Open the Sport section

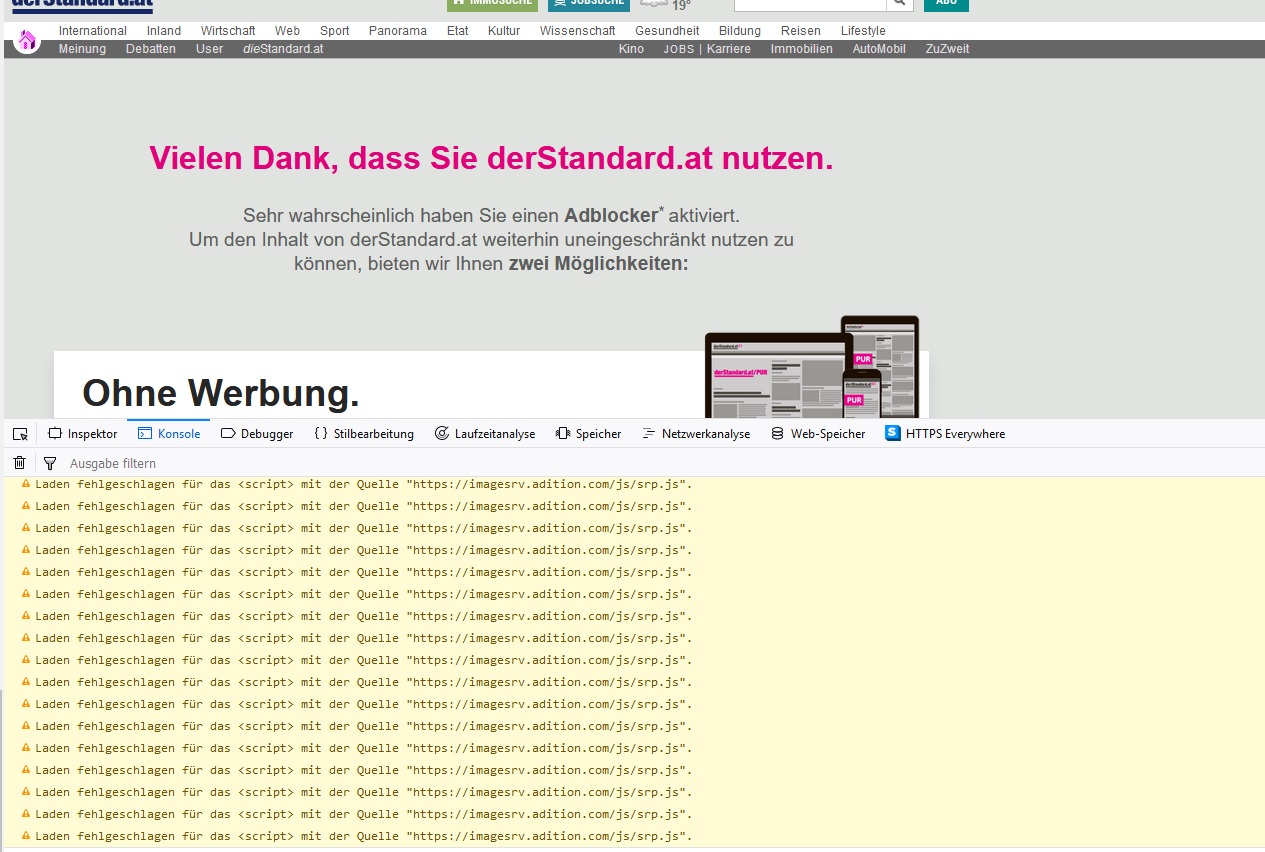(335, 31)
